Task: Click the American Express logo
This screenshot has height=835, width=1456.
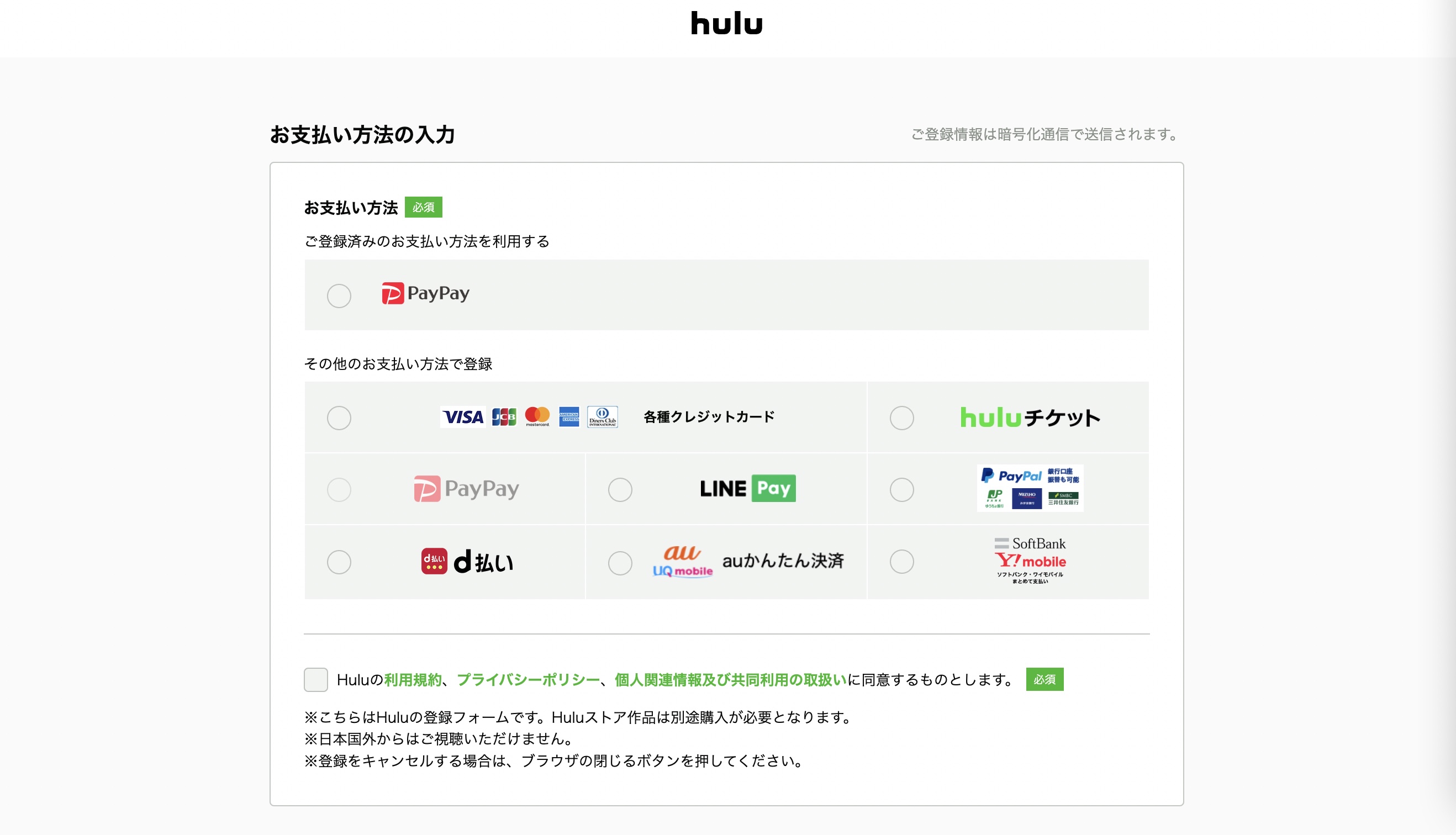Action: click(569, 417)
